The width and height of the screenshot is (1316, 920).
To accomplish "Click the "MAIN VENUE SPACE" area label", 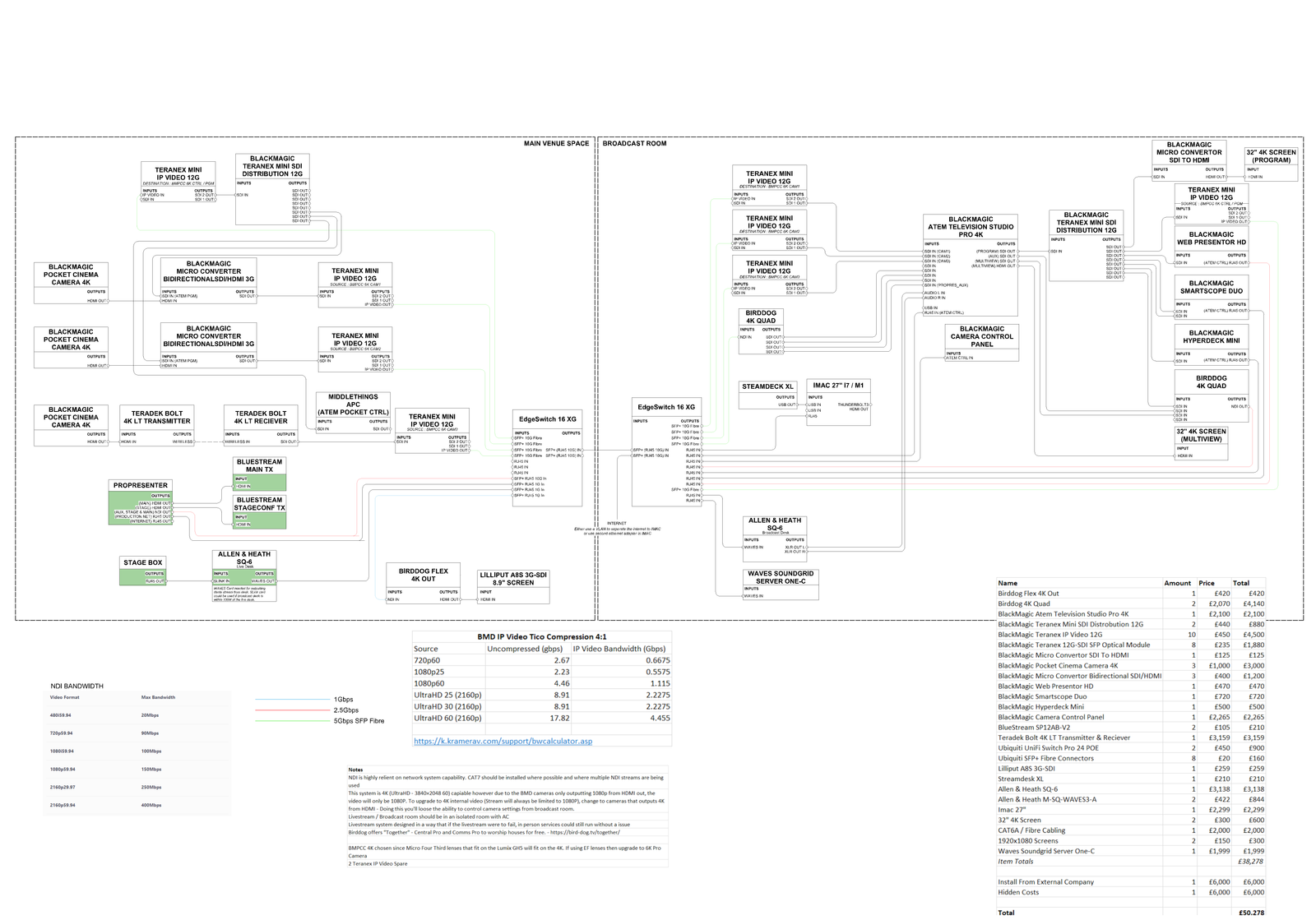I will (556, 144).
